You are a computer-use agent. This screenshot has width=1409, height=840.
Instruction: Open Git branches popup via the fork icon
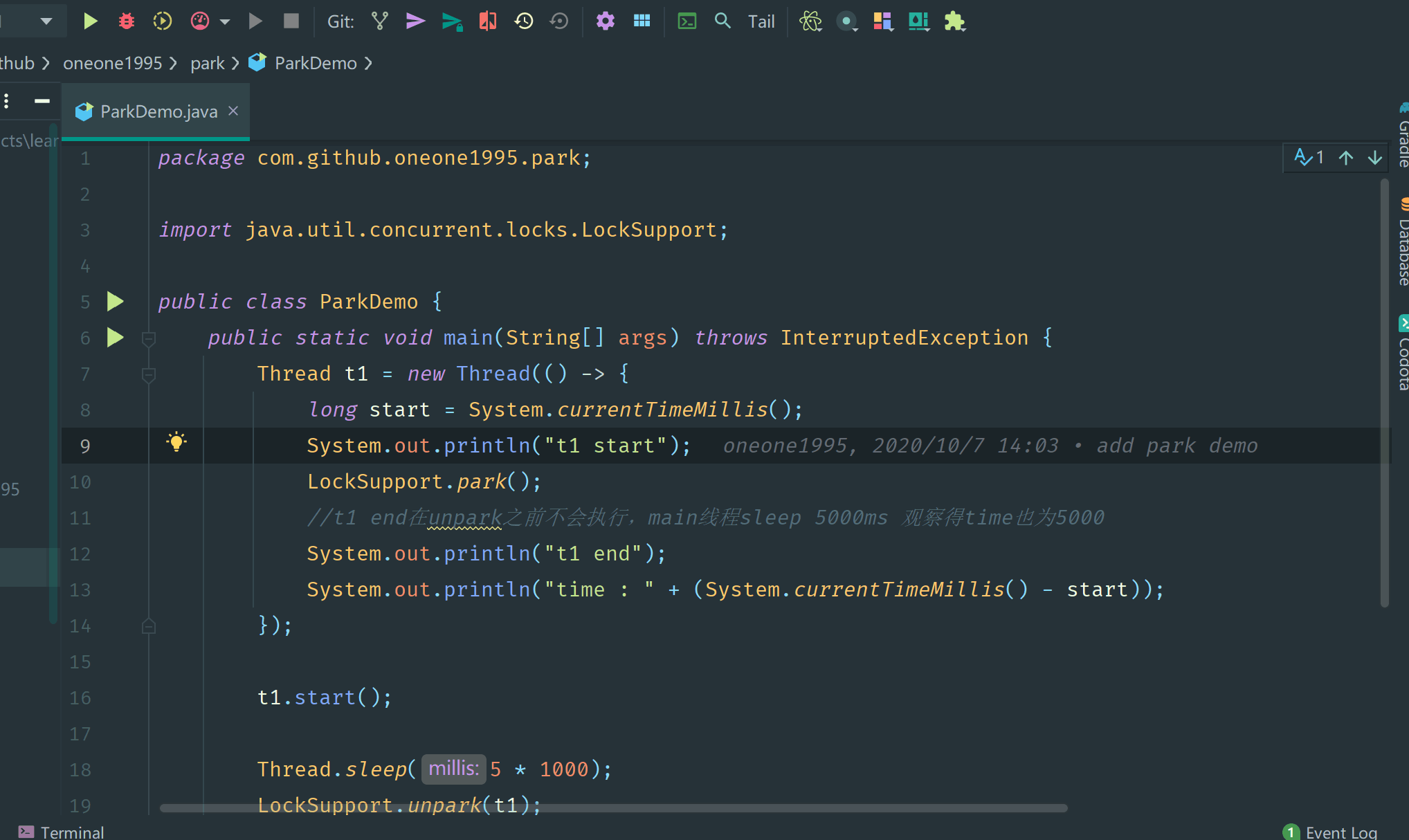pyautogui.click(x=379, y=21)
